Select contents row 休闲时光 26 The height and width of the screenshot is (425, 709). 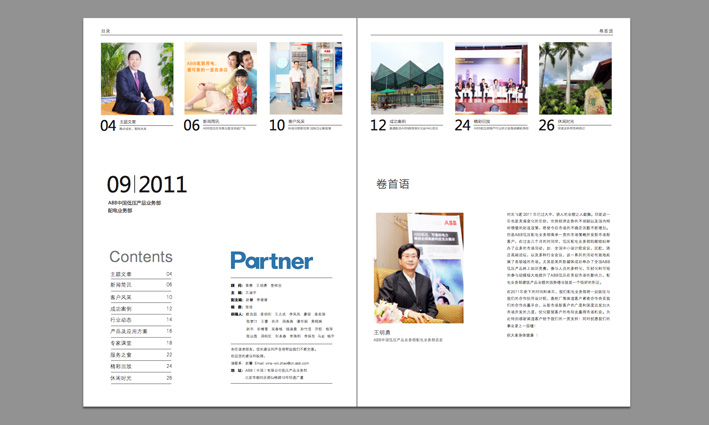141,378
